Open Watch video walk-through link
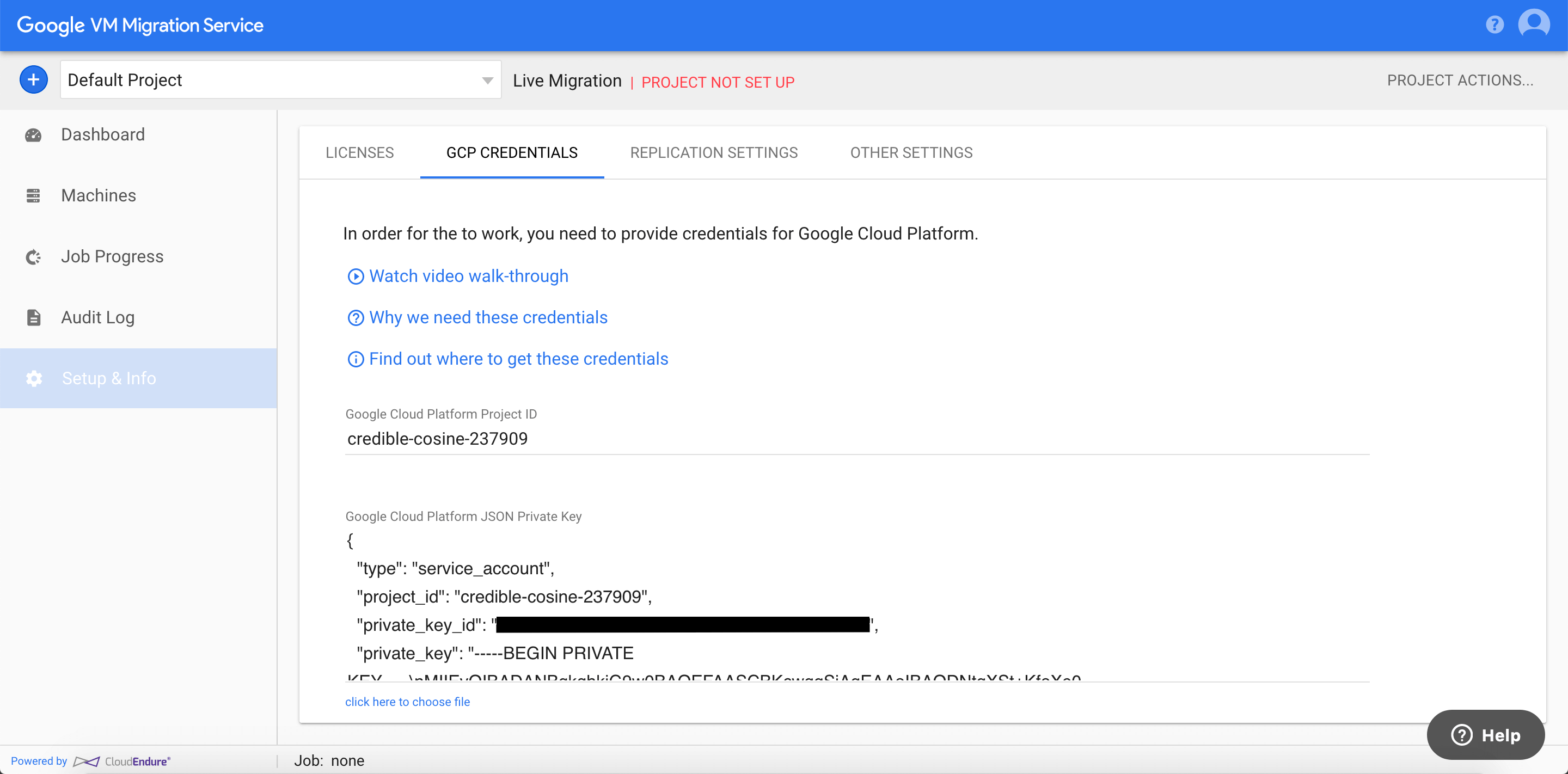 (469, 277)
